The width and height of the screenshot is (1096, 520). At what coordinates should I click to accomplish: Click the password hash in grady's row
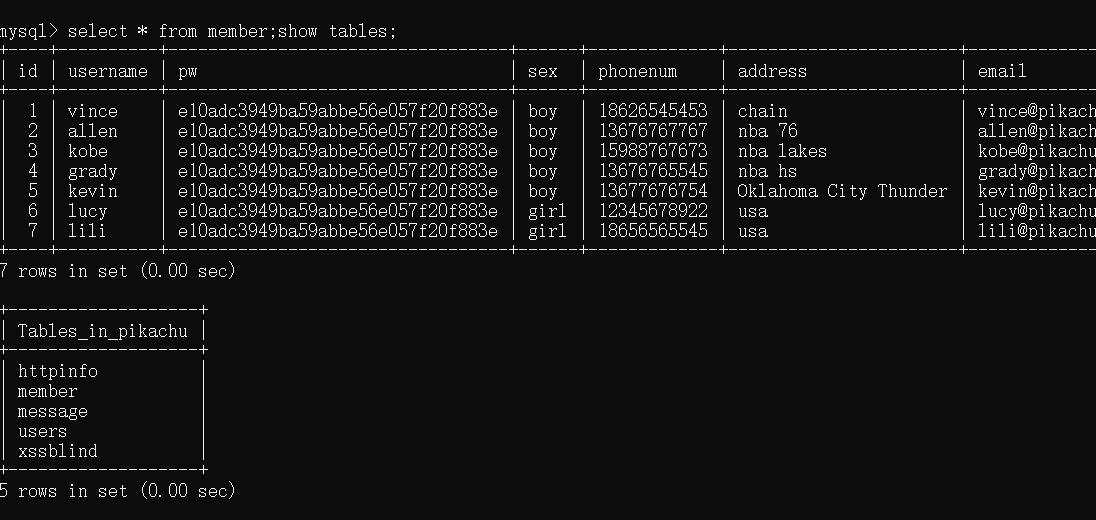point(337,171)
